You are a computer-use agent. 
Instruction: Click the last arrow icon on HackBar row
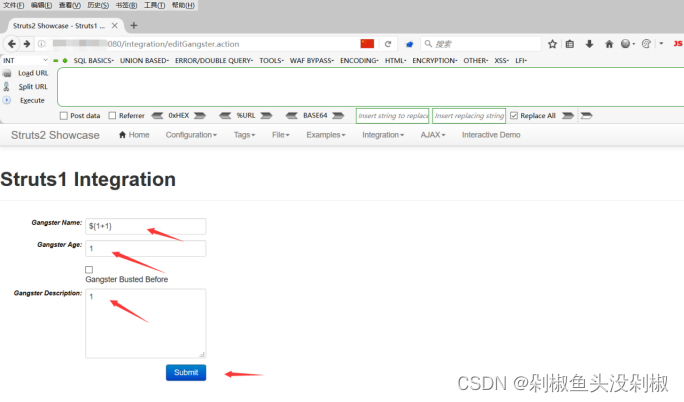click(x=587, y=116)
